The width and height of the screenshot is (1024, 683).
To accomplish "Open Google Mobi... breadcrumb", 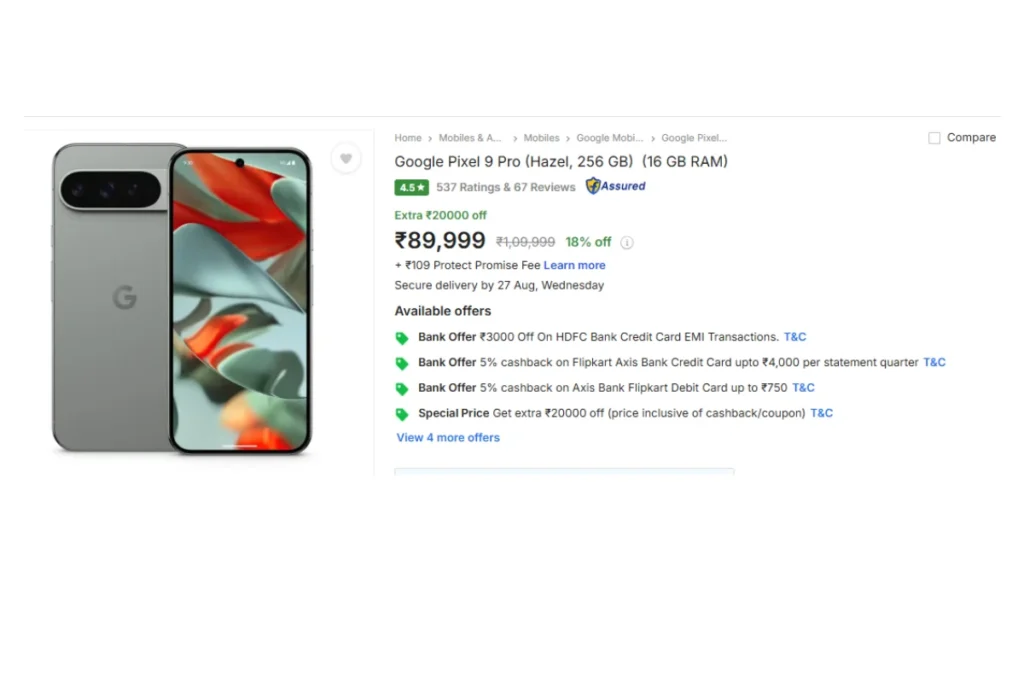I will (x=610, y=138).
